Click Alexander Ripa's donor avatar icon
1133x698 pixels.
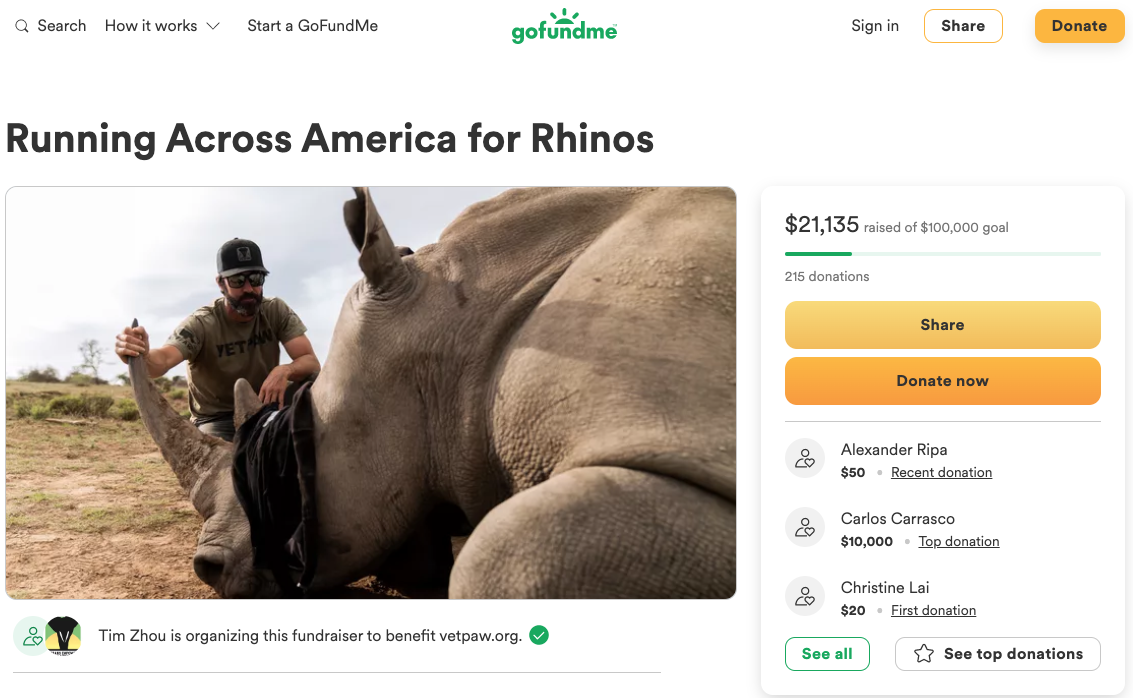tap(805, 459)
